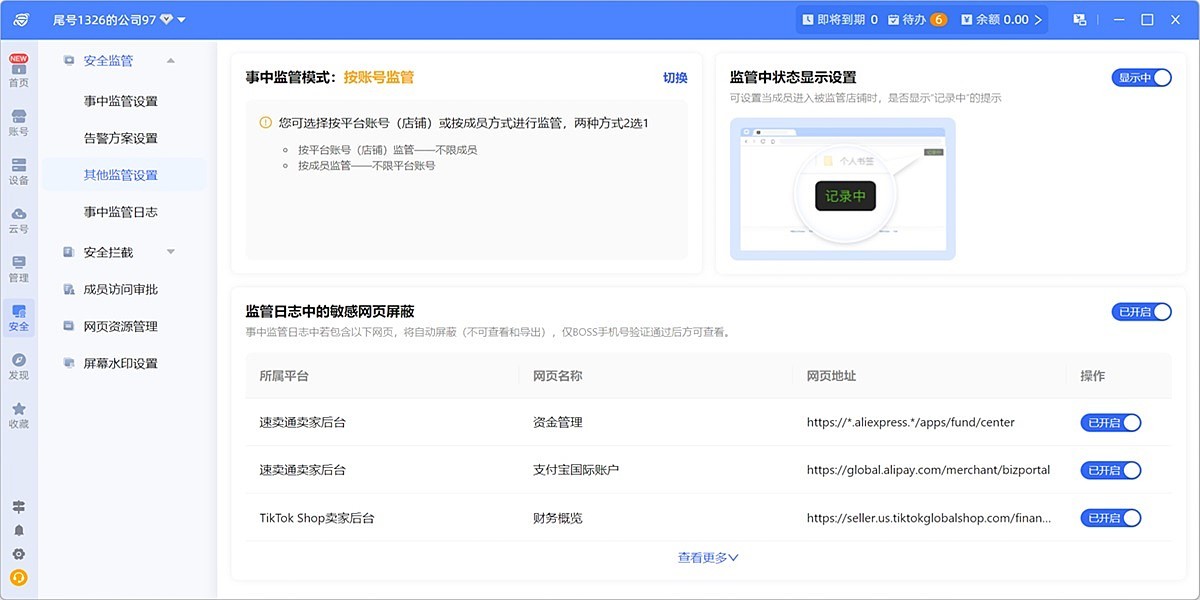Toggle 已开启 switch for 资金管理 entry

(x=1111, y=422)
